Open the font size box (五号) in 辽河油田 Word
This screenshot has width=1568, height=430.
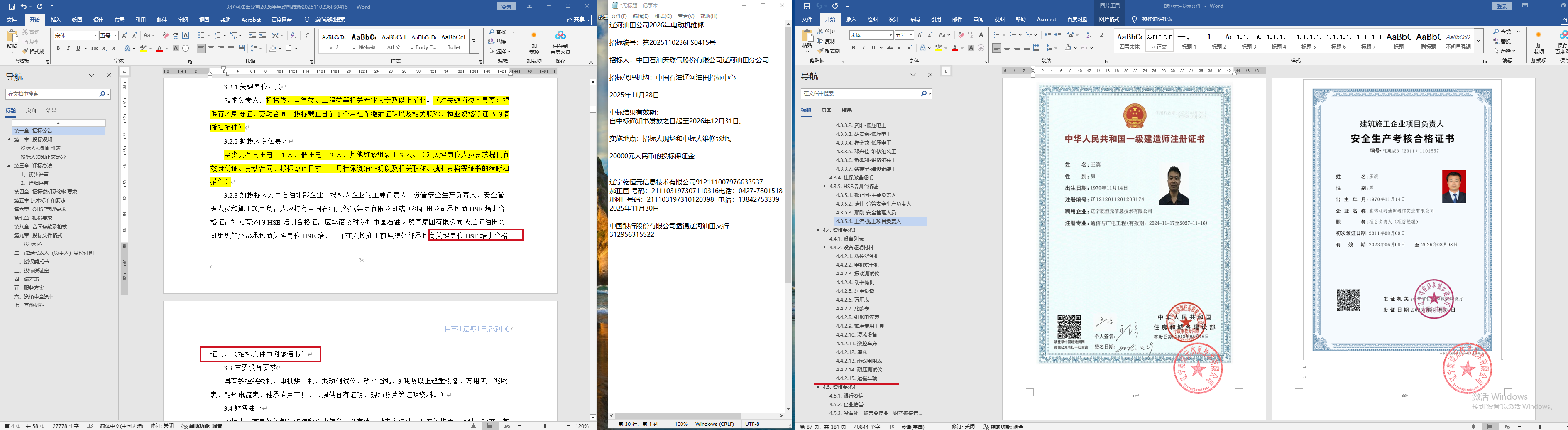click(108, 35)
